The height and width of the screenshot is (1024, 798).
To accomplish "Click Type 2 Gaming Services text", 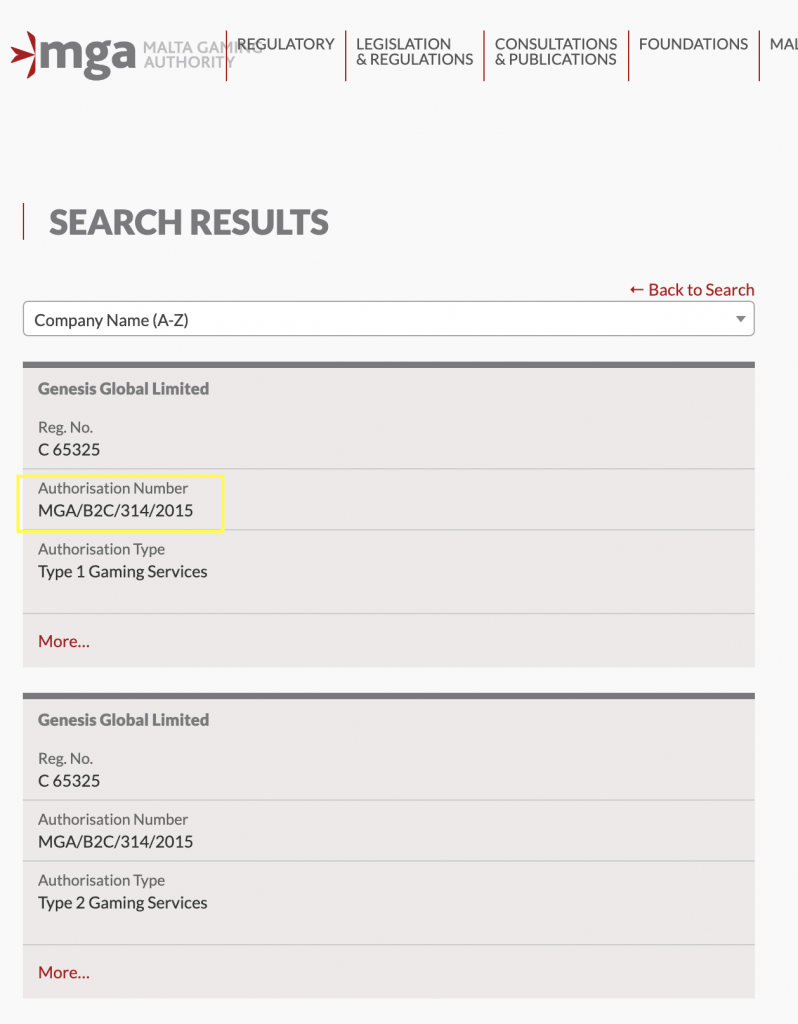I will click(x=123, y=903).
